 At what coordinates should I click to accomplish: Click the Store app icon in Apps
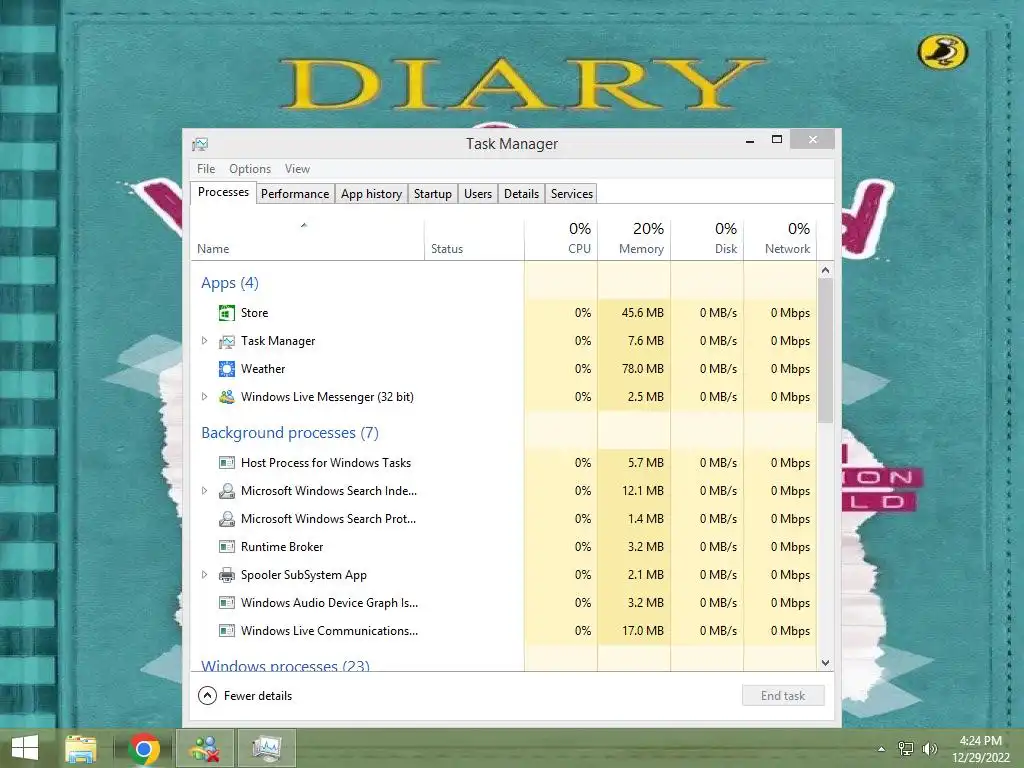pos(227,313)
